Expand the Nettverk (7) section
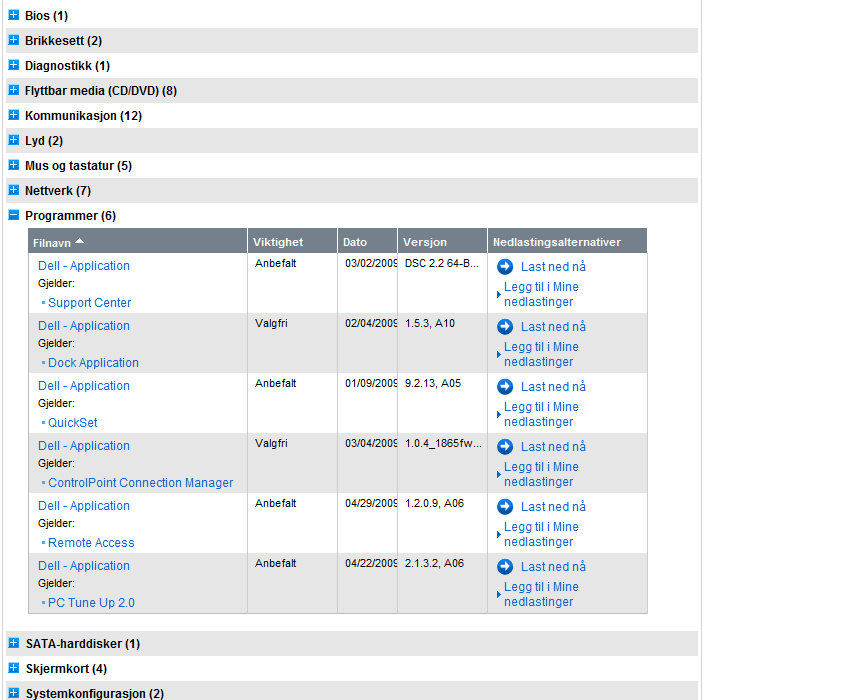The height and width of the screenshot is (700, 864). [x=14, y=190]
